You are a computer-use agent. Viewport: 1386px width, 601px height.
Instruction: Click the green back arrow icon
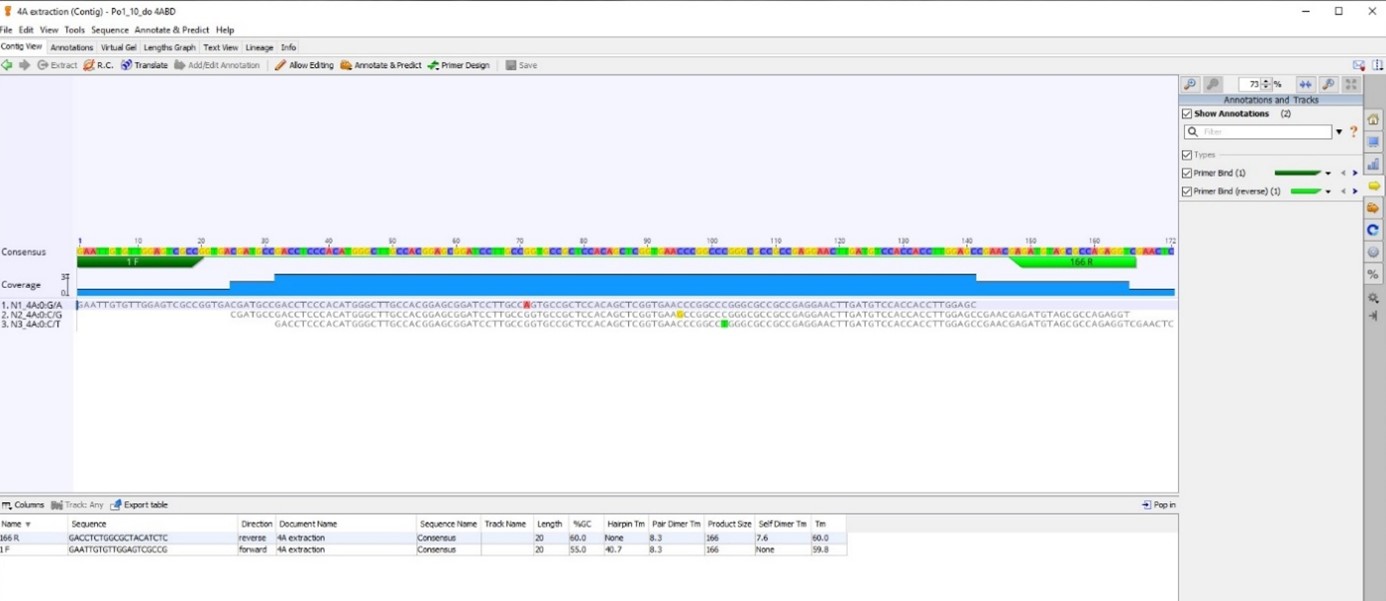point(7,65)
